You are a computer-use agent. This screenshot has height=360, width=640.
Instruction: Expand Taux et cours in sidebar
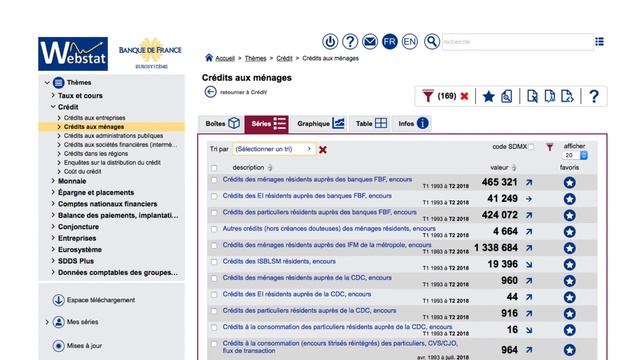[x=53, y=95]
